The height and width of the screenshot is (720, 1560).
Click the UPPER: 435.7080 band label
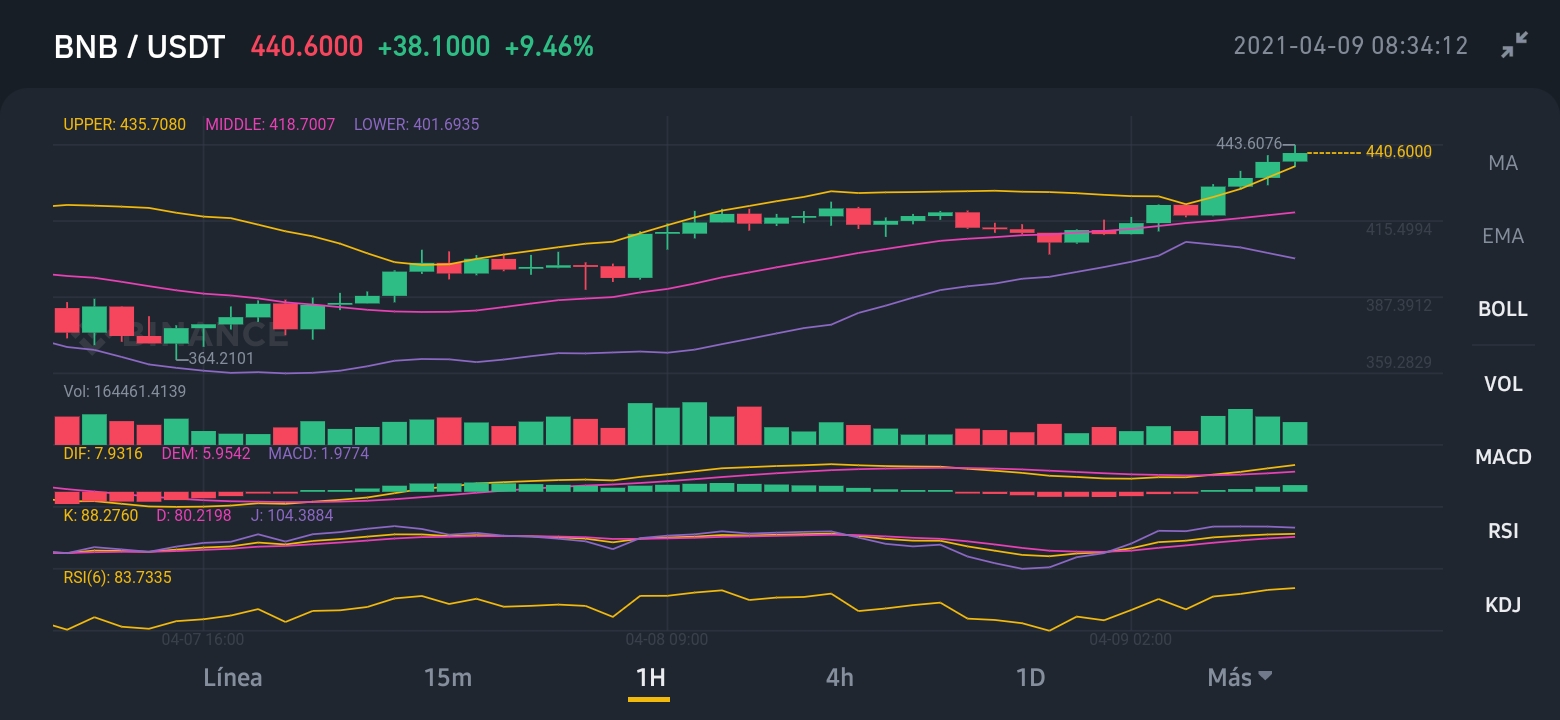pos(124,125)
